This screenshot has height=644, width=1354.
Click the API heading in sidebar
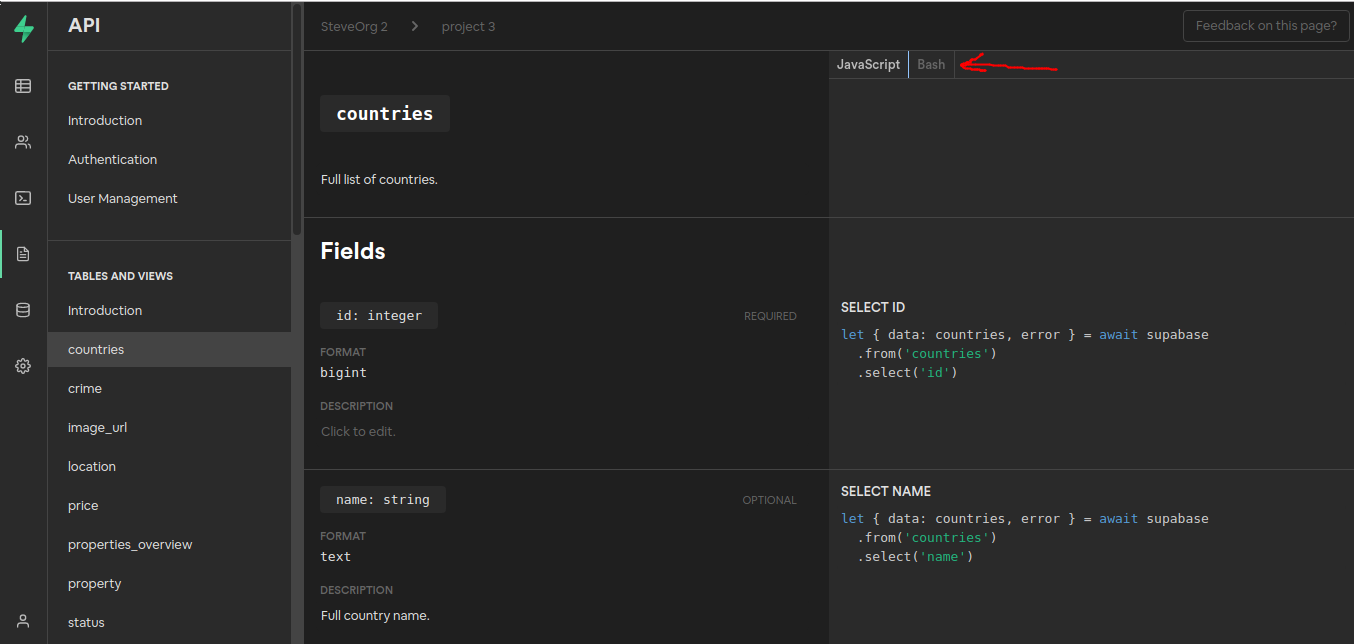pyautogui.click(x=84, y=26)
